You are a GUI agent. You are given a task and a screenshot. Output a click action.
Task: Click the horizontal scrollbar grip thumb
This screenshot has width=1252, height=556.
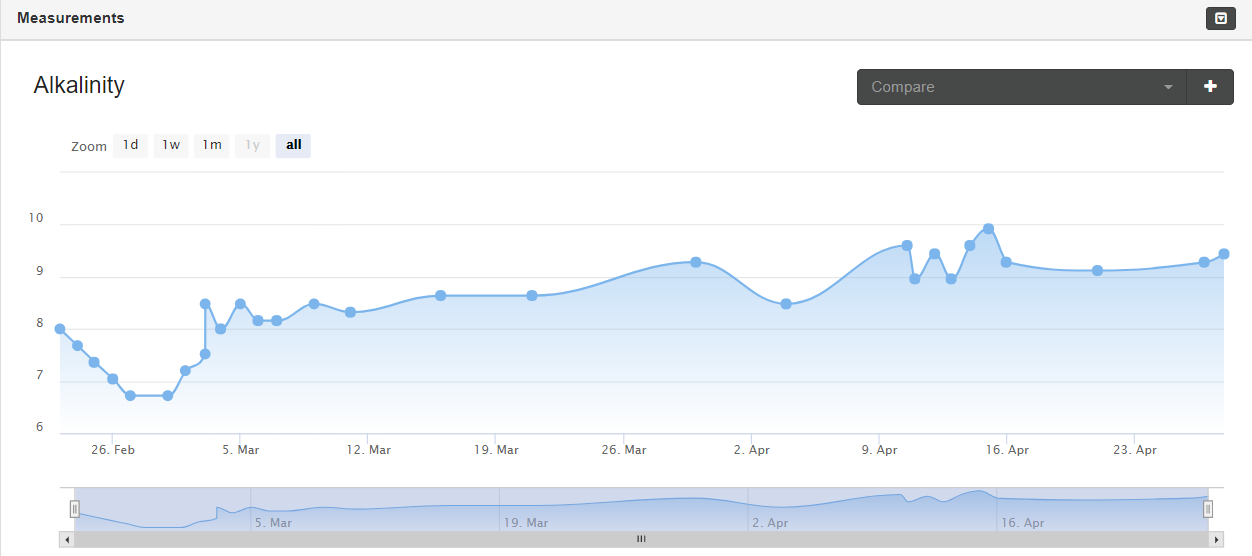(x=641, y=539)
